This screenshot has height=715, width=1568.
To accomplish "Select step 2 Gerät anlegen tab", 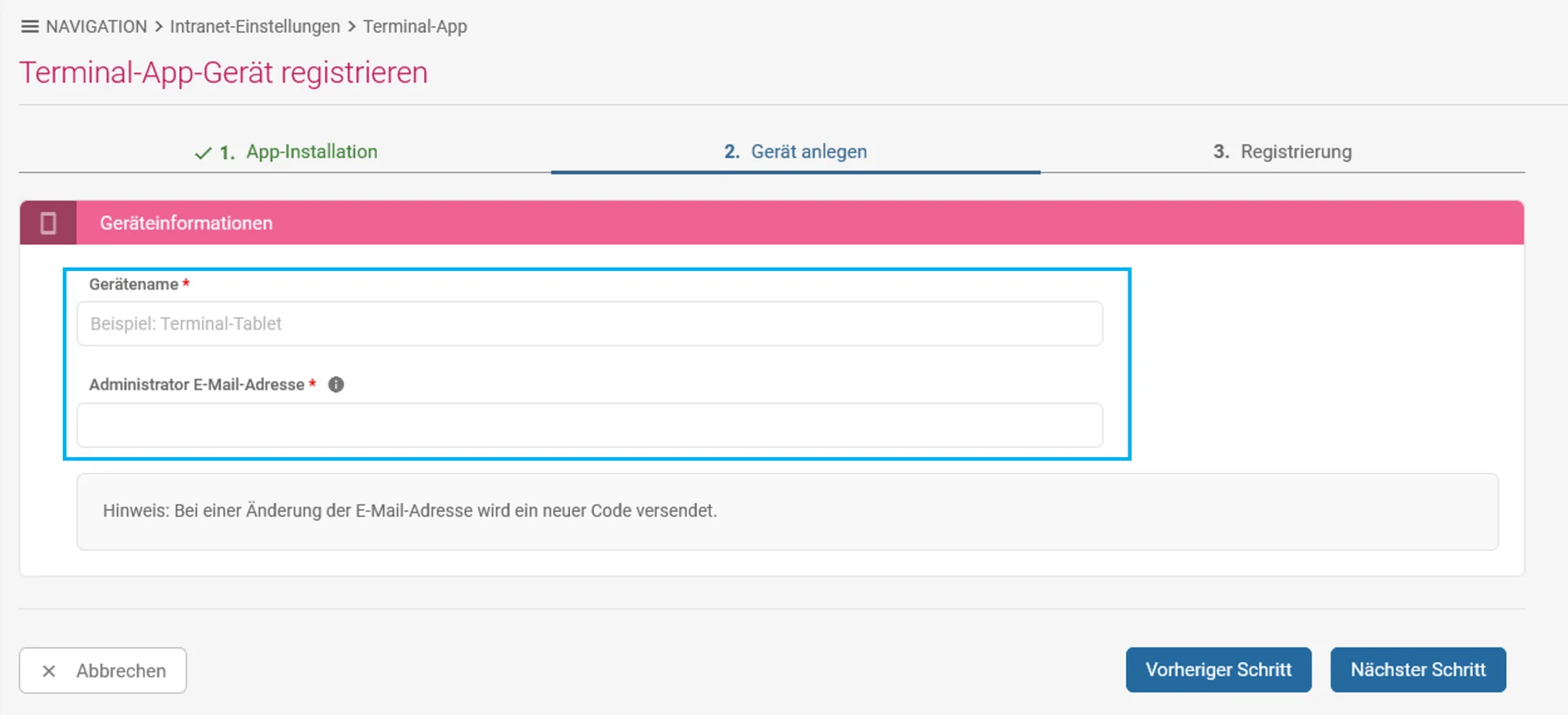I will coord(795,152).
